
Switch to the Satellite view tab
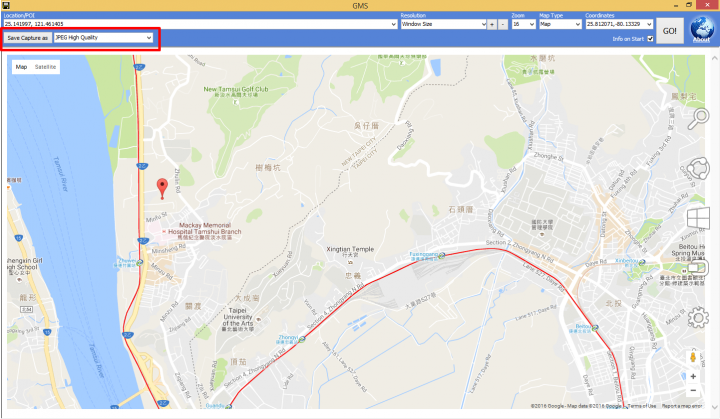pos(45,67)
